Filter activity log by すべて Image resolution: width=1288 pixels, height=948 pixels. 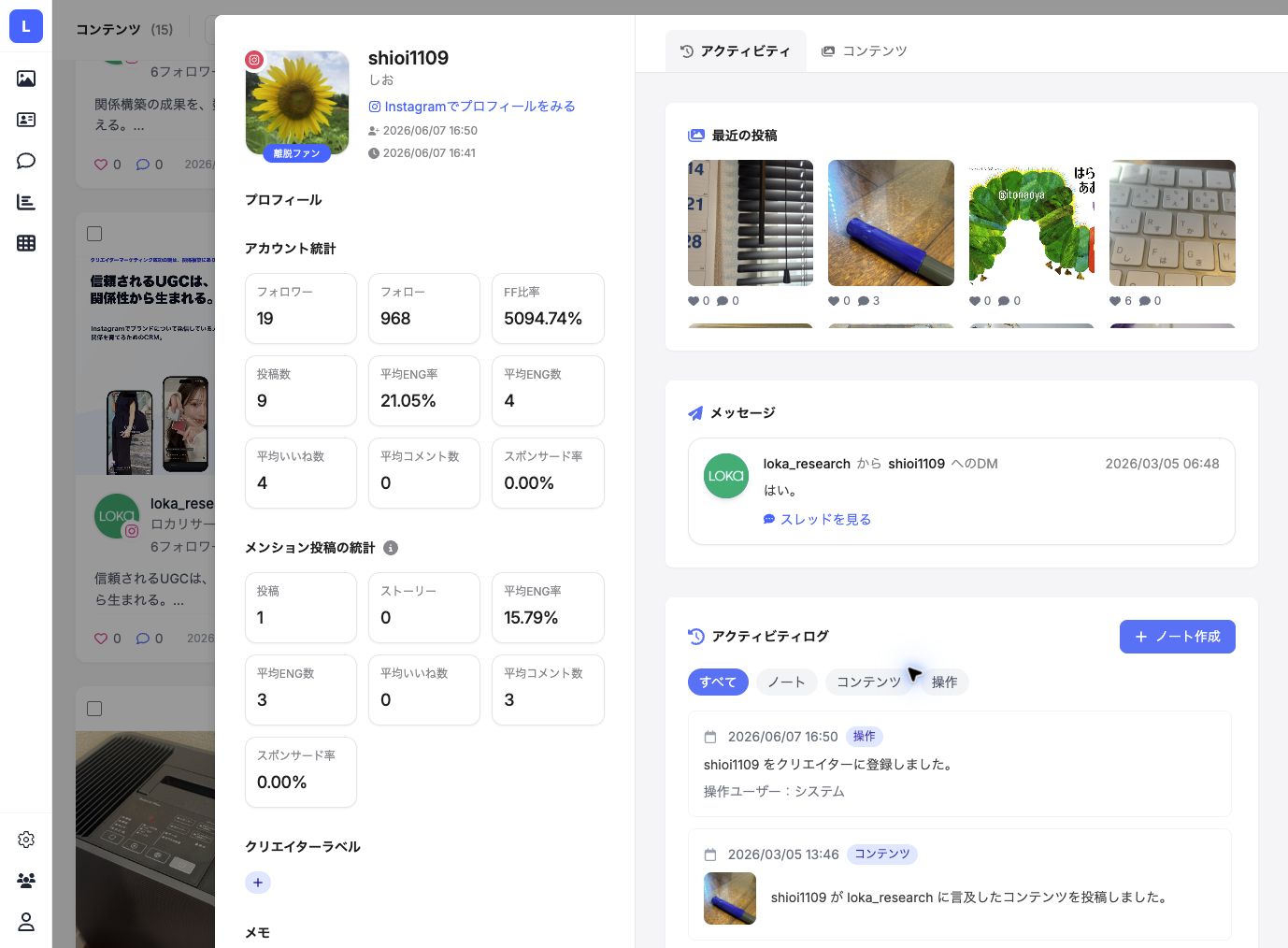(x=718, y=682)
